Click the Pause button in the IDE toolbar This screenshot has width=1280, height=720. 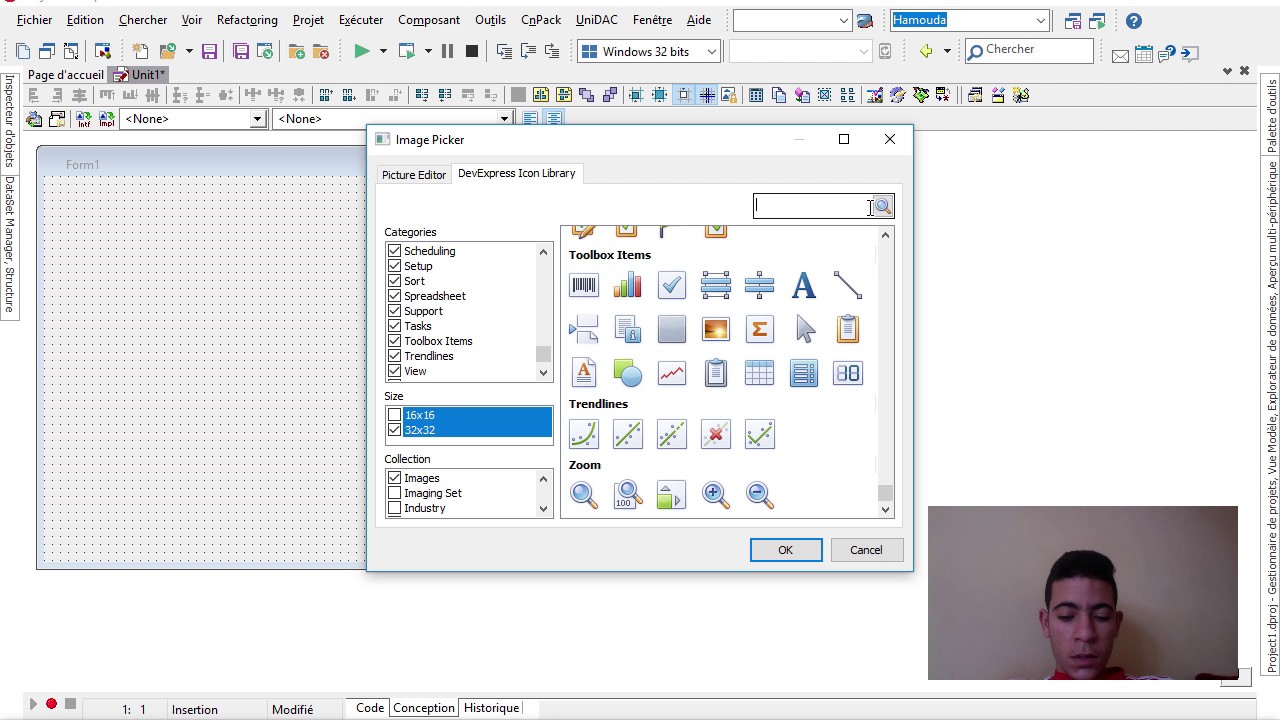[x=446, y=50]
